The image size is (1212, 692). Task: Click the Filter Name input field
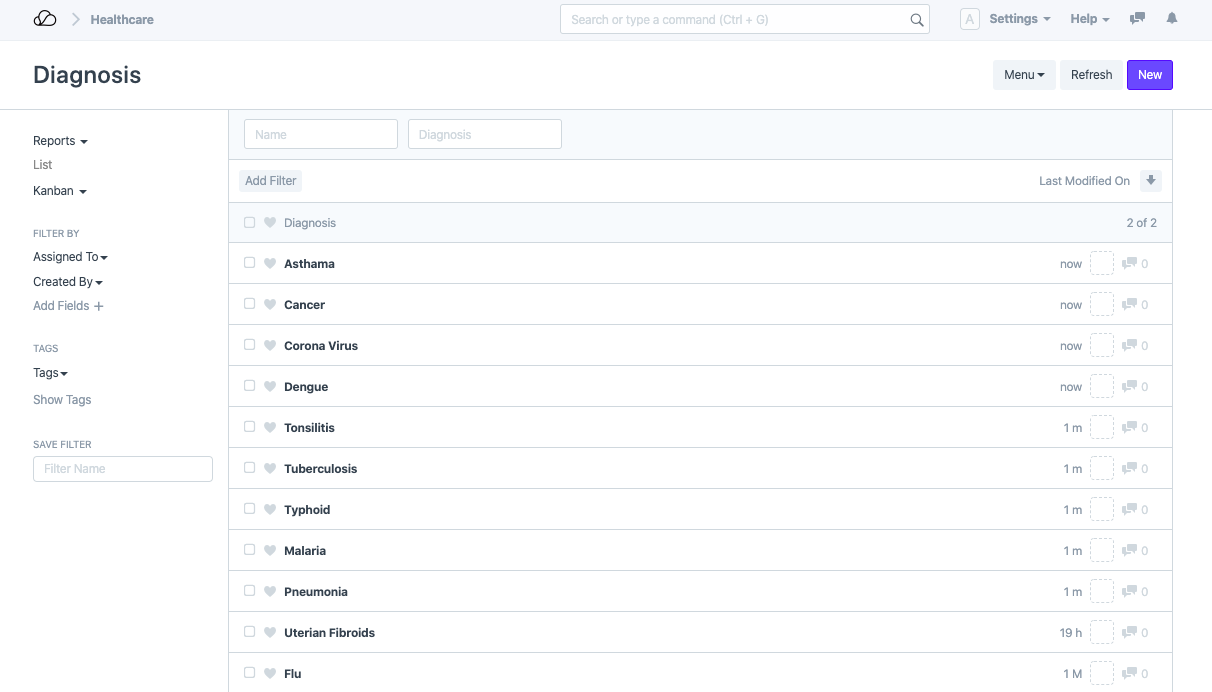(x=123, y=469)
